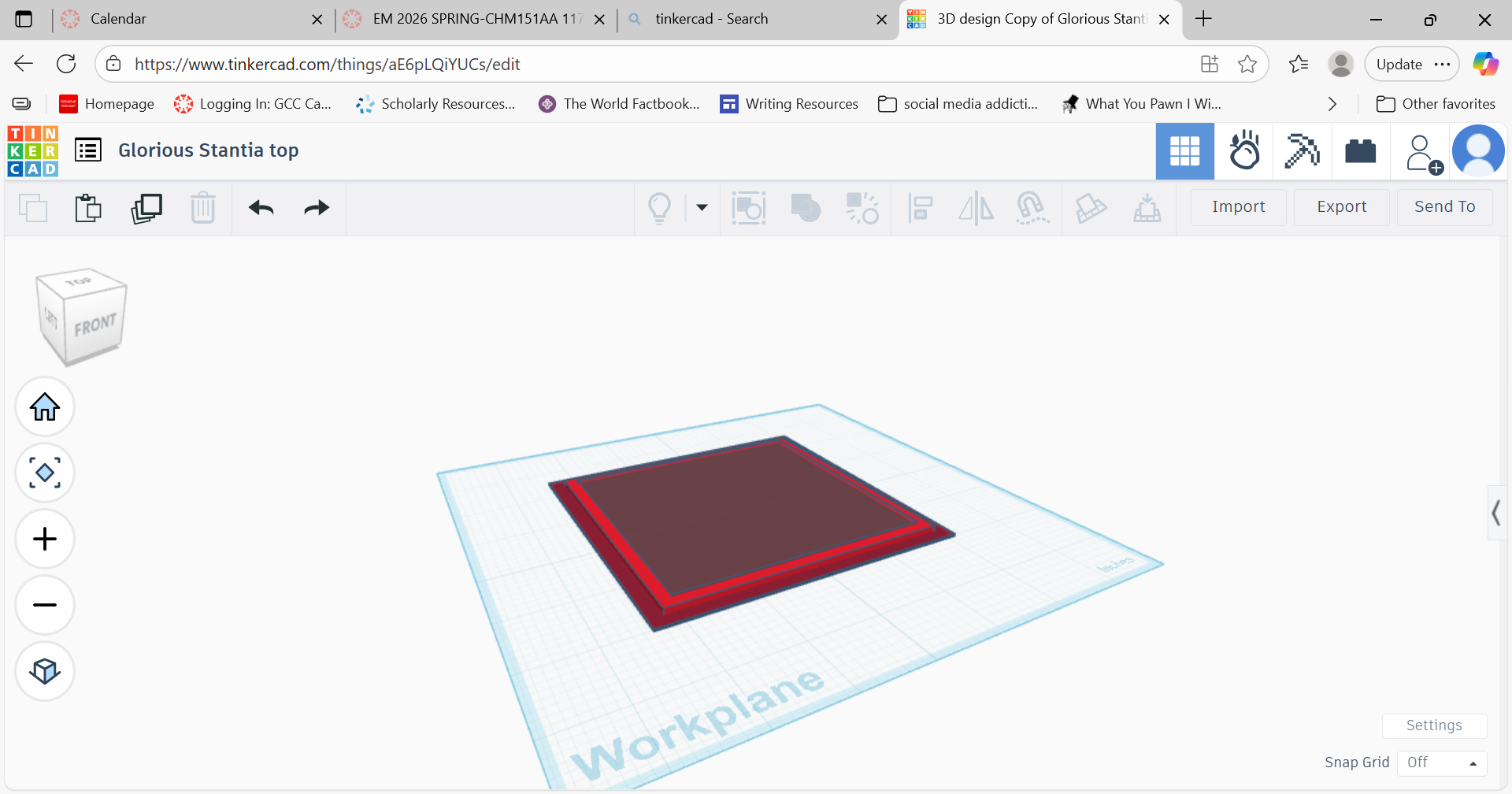1512x794 pixels.
Task: Fit all in view
Action: (x=45, y=473)
